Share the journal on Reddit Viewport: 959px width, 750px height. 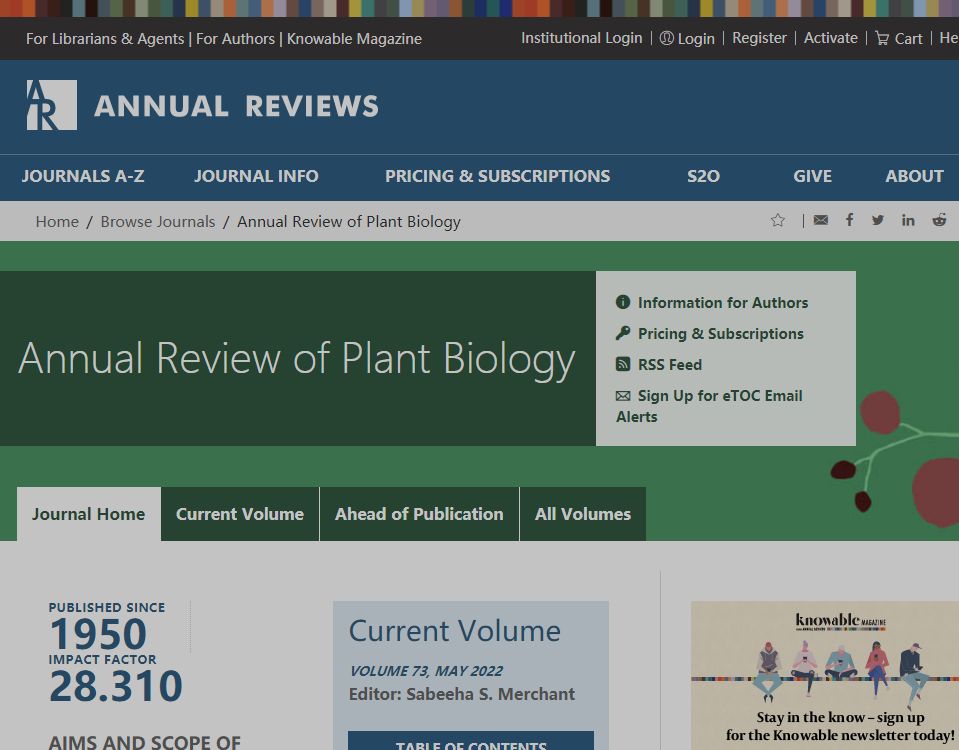[938, 220]
